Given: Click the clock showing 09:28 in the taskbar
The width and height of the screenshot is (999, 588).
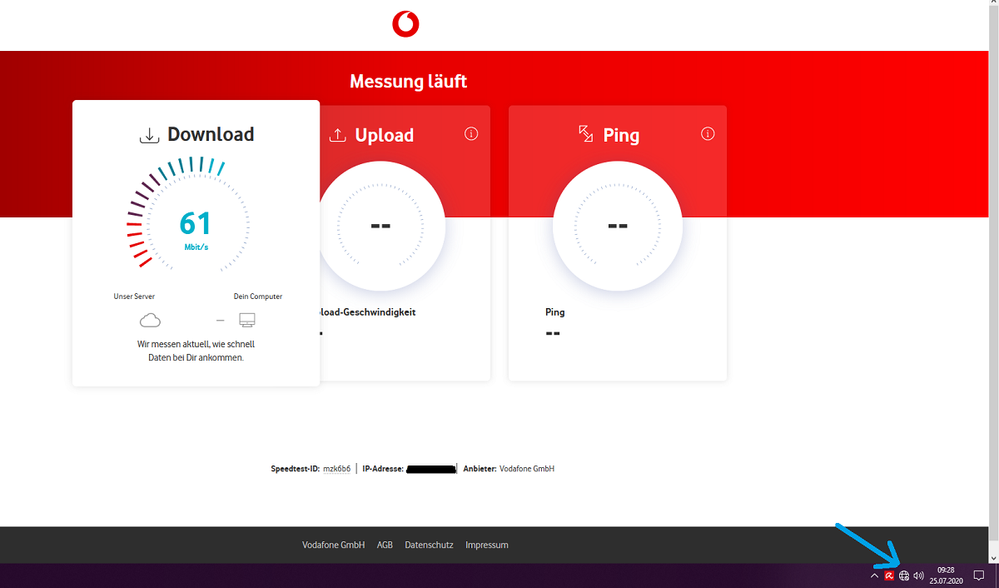Looking at the screenshot, I should tap(944, 570).
